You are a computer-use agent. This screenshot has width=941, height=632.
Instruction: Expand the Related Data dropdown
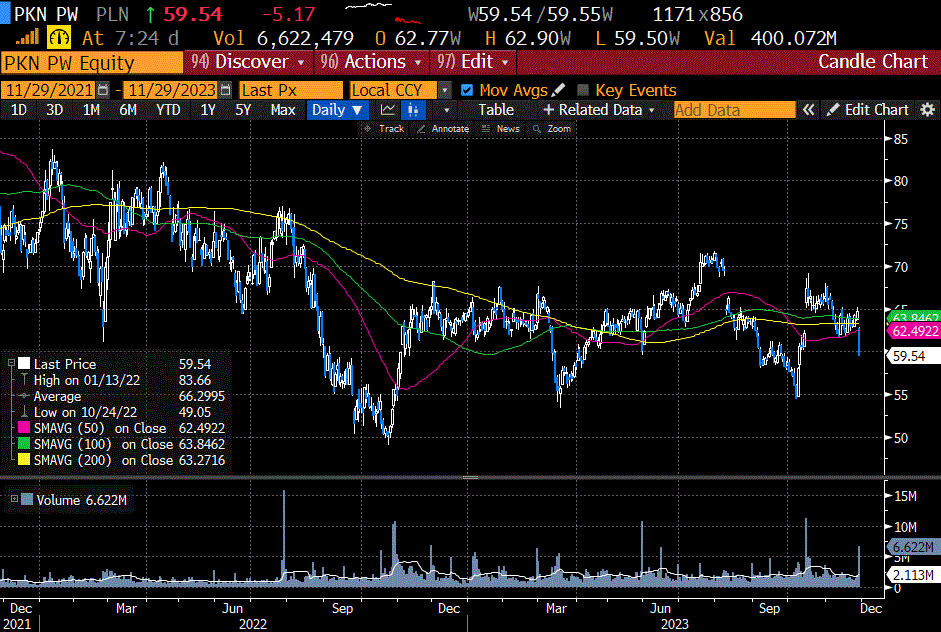[x=598, y=110]
